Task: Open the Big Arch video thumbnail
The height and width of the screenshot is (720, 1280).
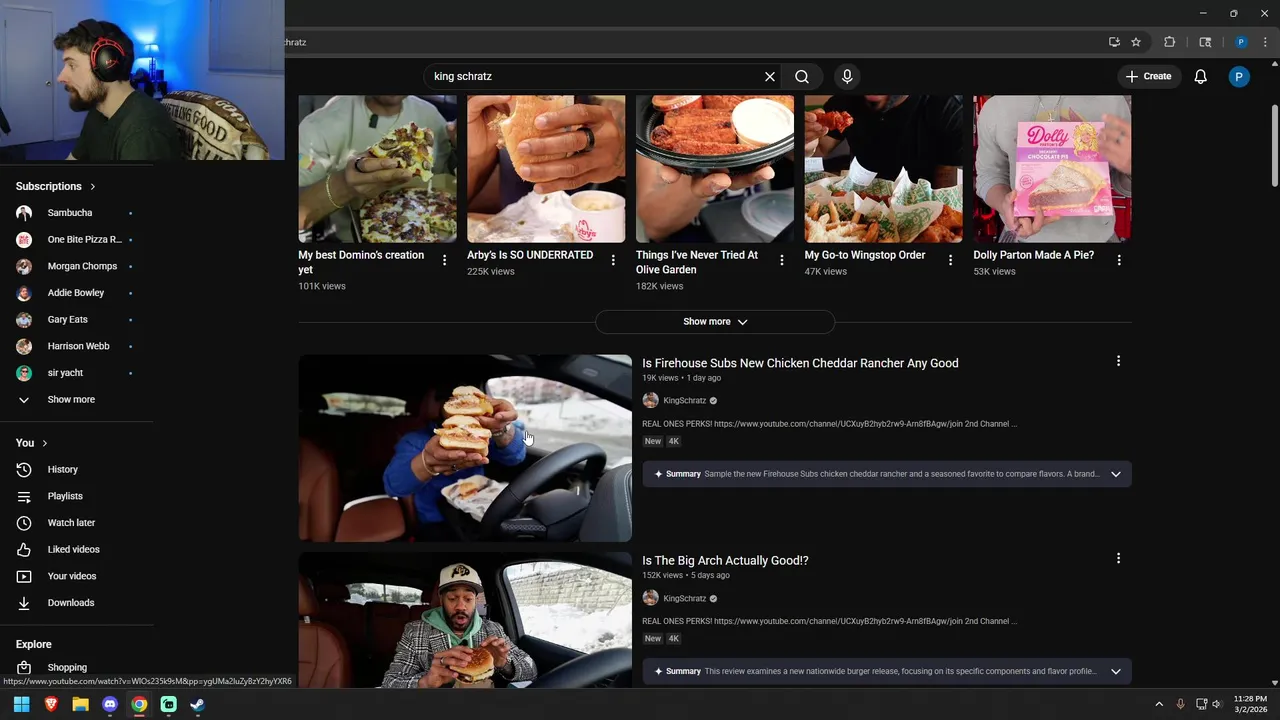Action: pyautogui.click(x=465, y=620)
